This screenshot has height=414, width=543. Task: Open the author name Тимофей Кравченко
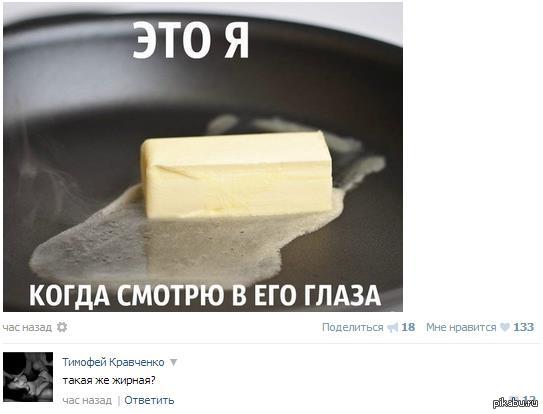pyautogui.click(x=113, y=362)
